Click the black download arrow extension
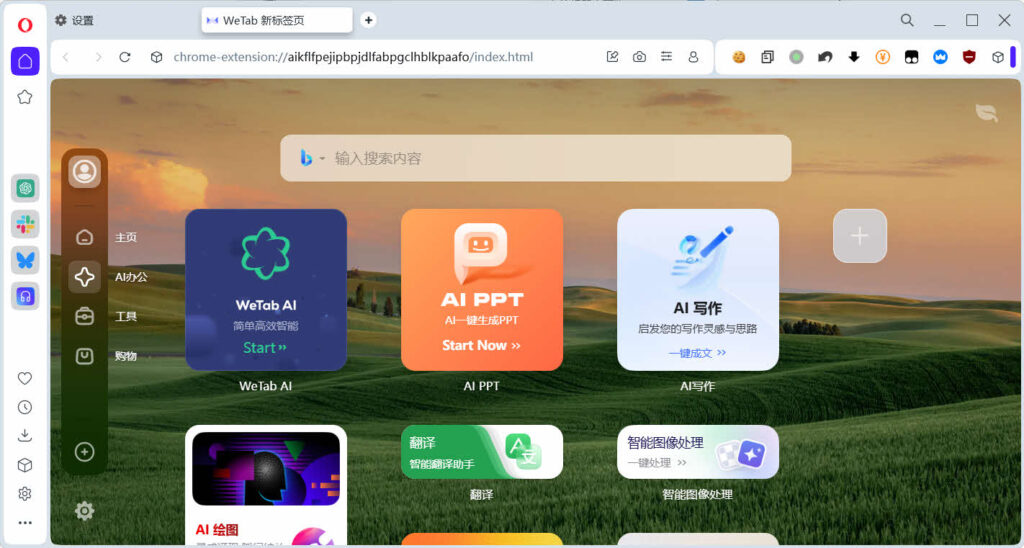This screenshot has height=548, width=1024. pyautogui.click(x=854, y=57)
